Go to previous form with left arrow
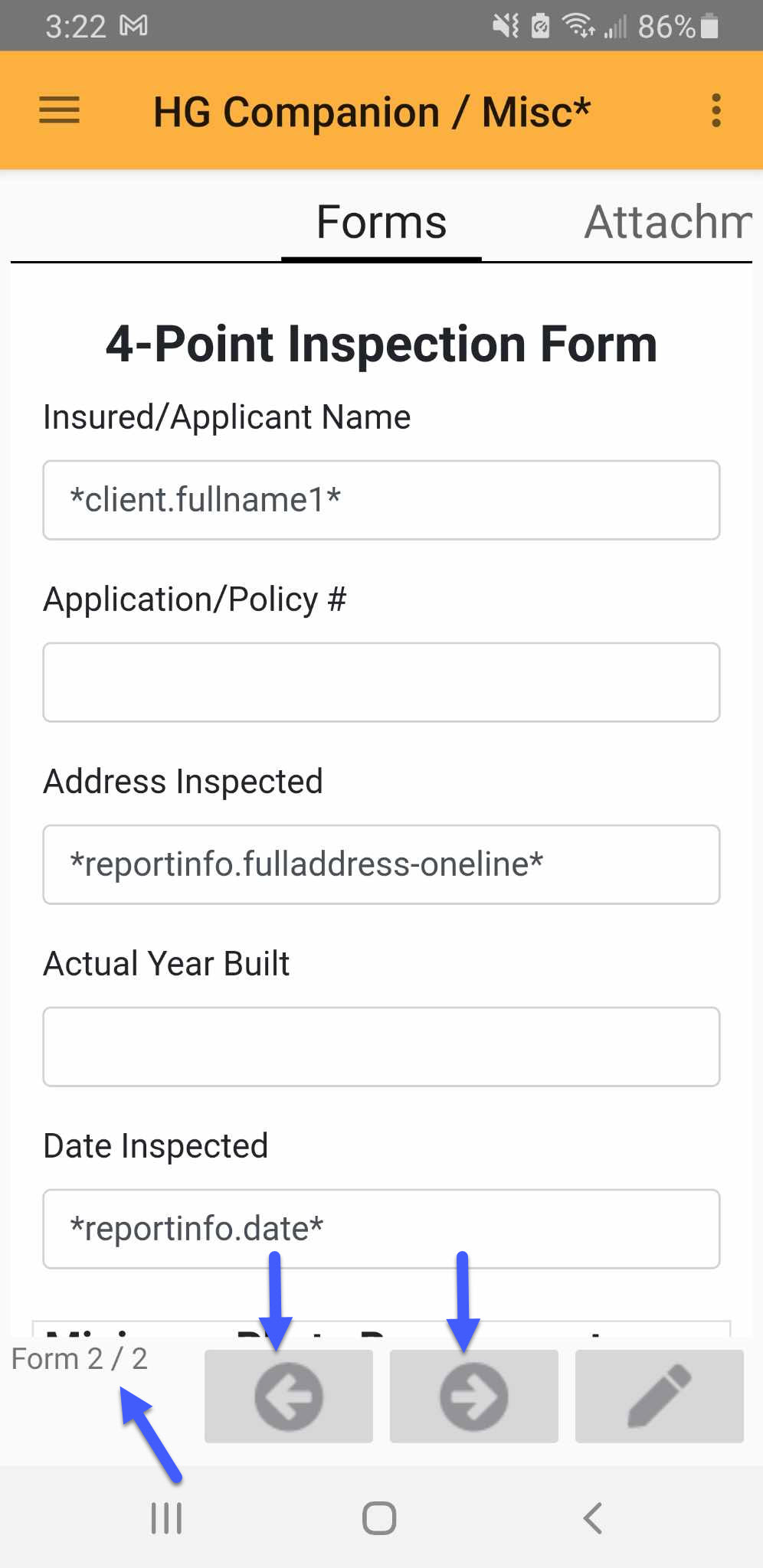 click(x=289, y=1396)
